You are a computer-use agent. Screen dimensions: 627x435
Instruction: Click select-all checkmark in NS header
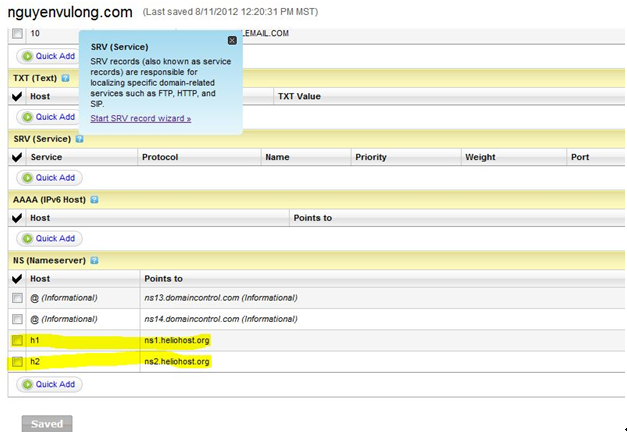click(x=17, y=279)
